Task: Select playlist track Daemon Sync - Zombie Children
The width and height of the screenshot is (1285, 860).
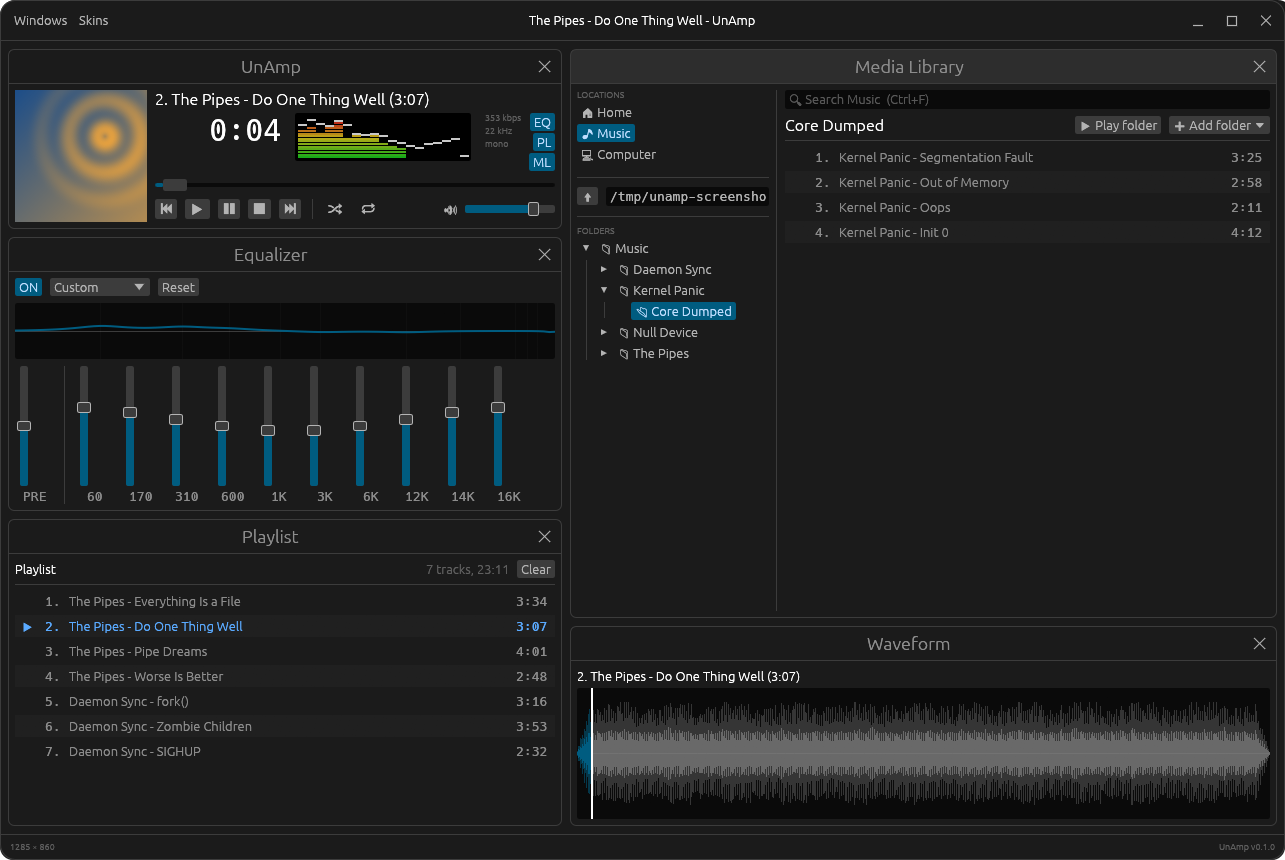Action: pos(285,726)
